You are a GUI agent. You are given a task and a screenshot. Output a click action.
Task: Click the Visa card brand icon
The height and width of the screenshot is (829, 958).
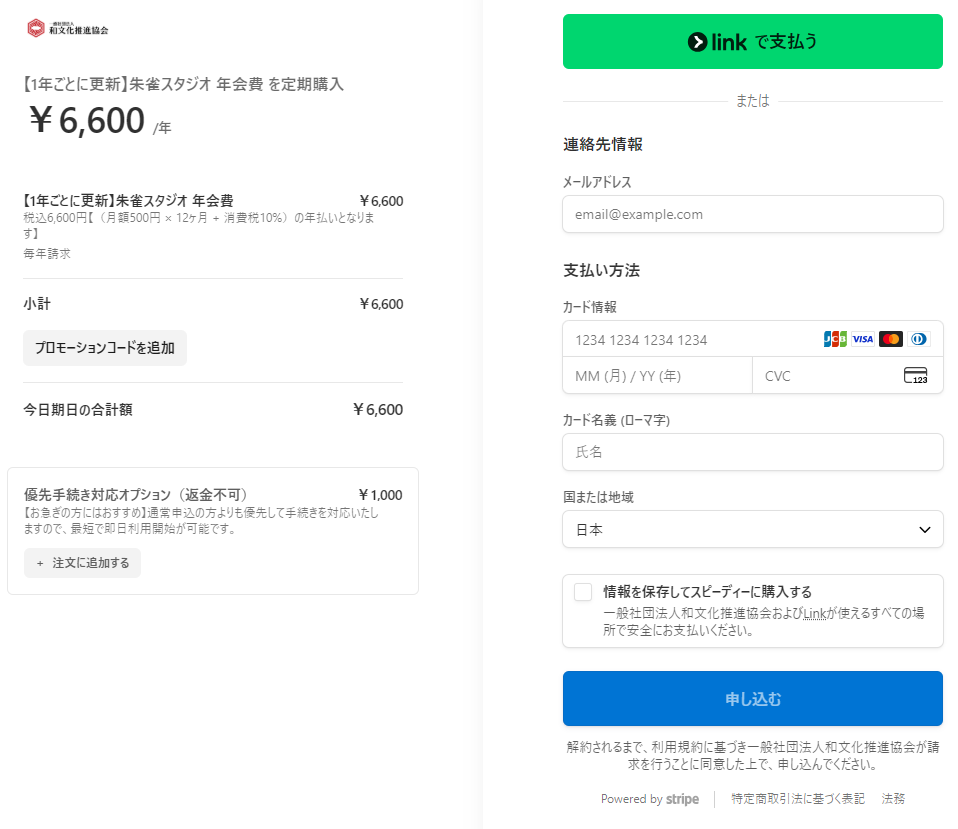coord(862,339)
